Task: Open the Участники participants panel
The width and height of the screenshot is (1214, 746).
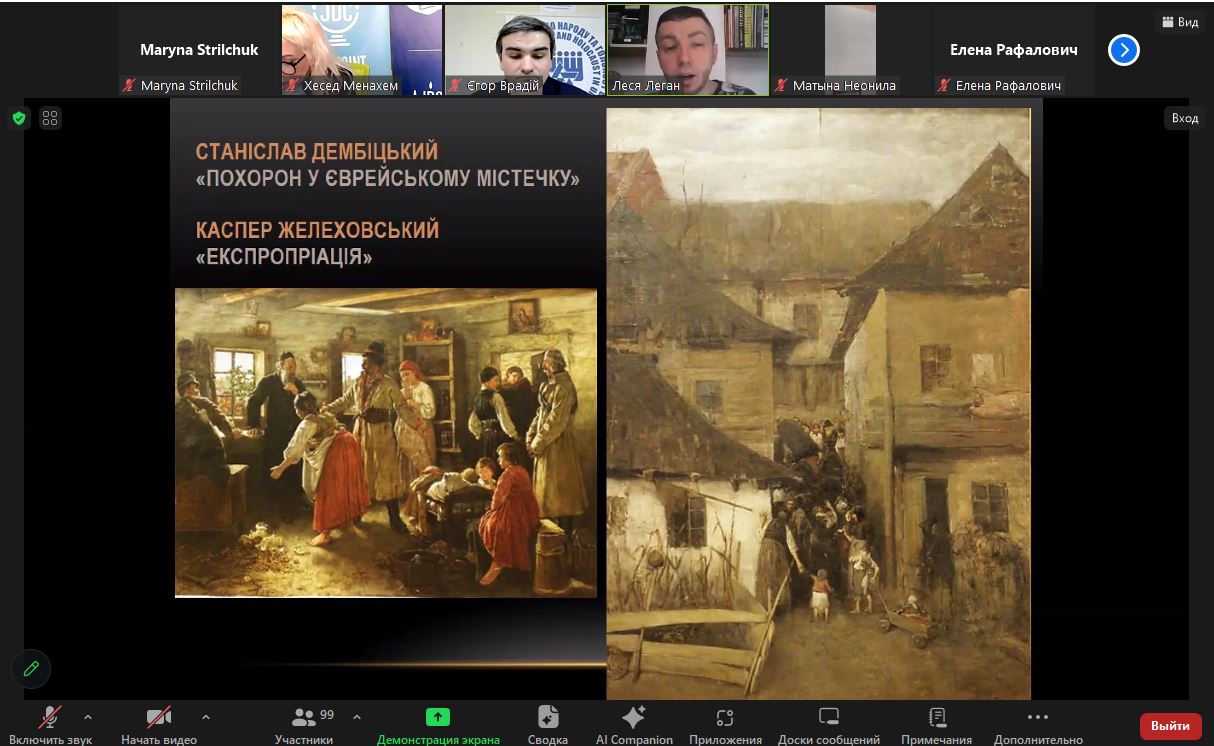Action: click(304, 724)
